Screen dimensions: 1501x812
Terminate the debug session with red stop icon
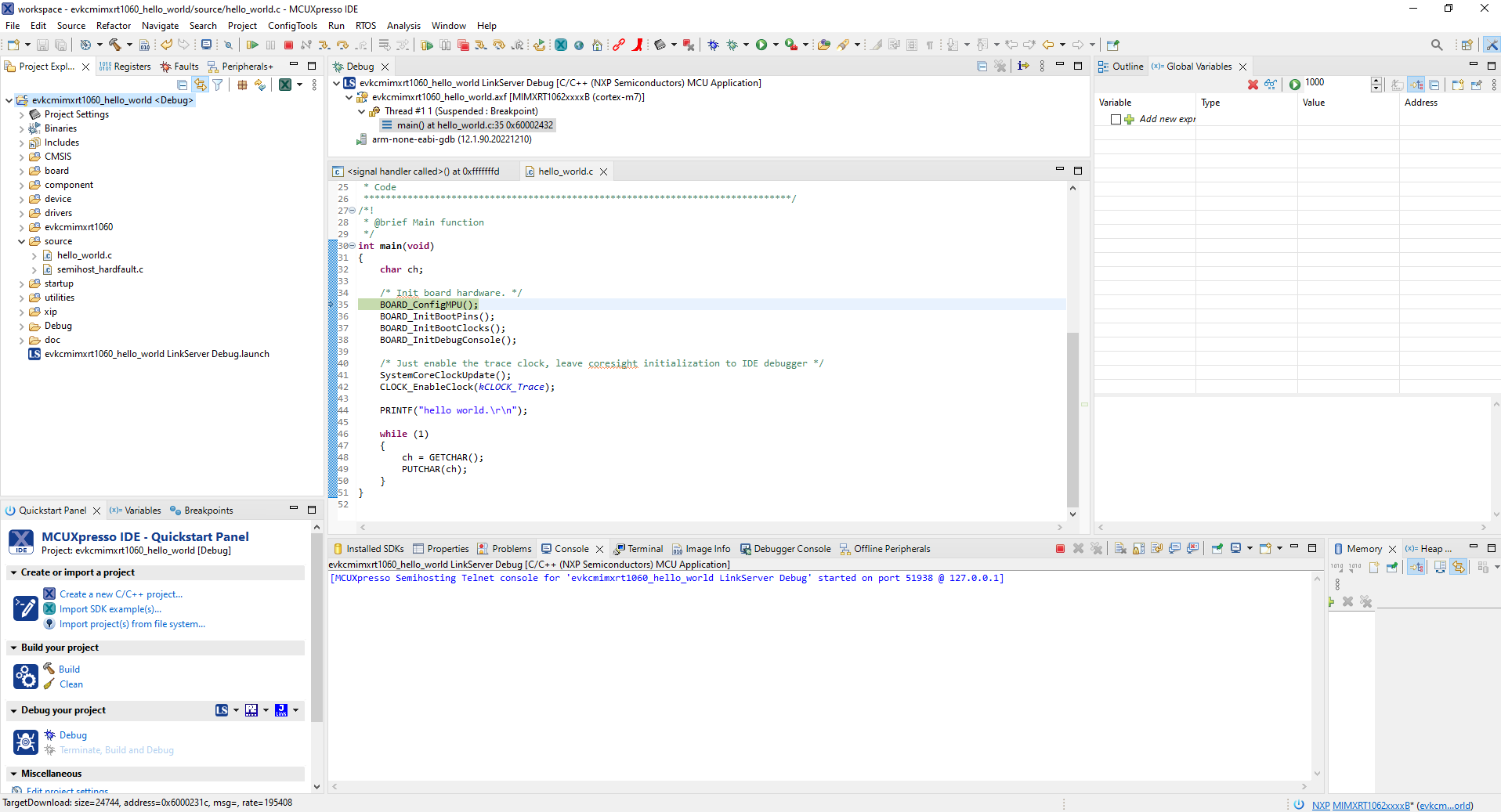pos(288,45)
